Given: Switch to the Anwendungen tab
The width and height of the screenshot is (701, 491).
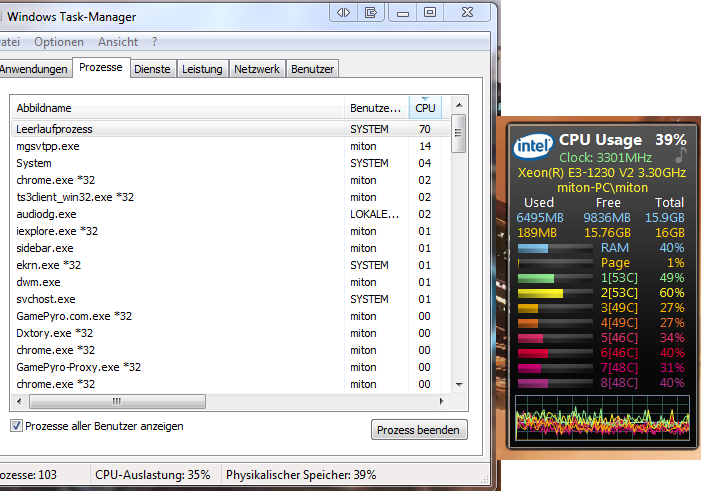Looking at the screenshot, I should coord(34,69).
